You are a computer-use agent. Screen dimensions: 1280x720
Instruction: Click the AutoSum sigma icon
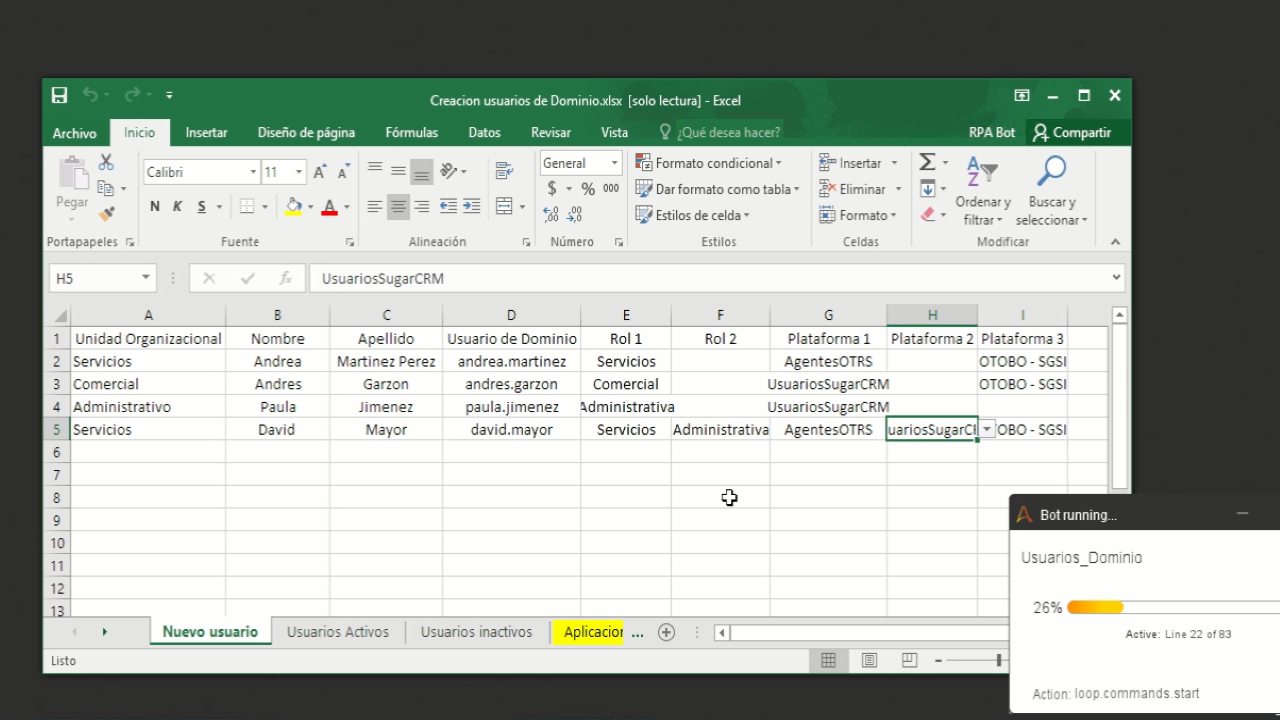(x=927, y=163)
